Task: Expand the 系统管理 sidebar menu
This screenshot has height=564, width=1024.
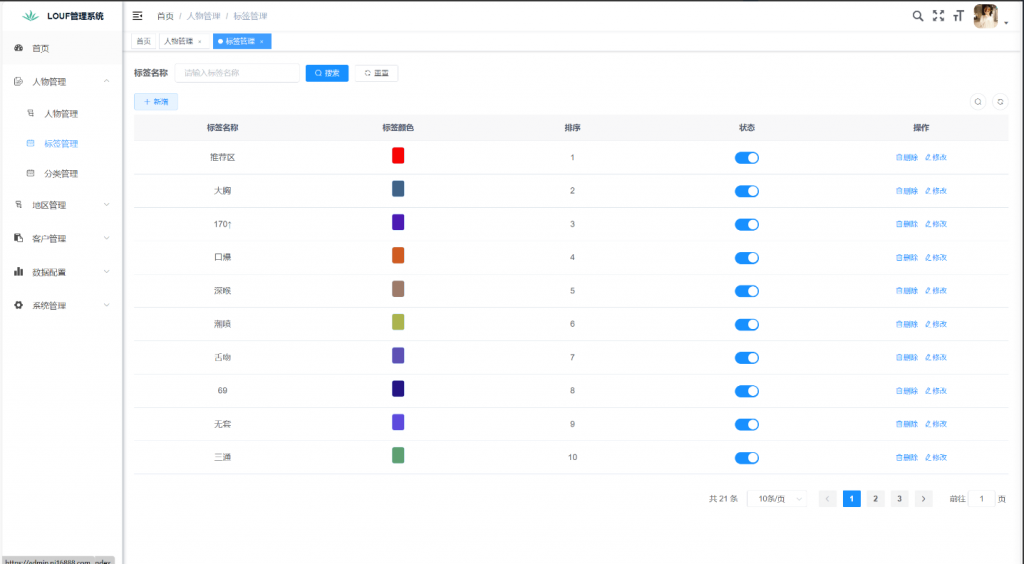Action: (x=61, y=305)
